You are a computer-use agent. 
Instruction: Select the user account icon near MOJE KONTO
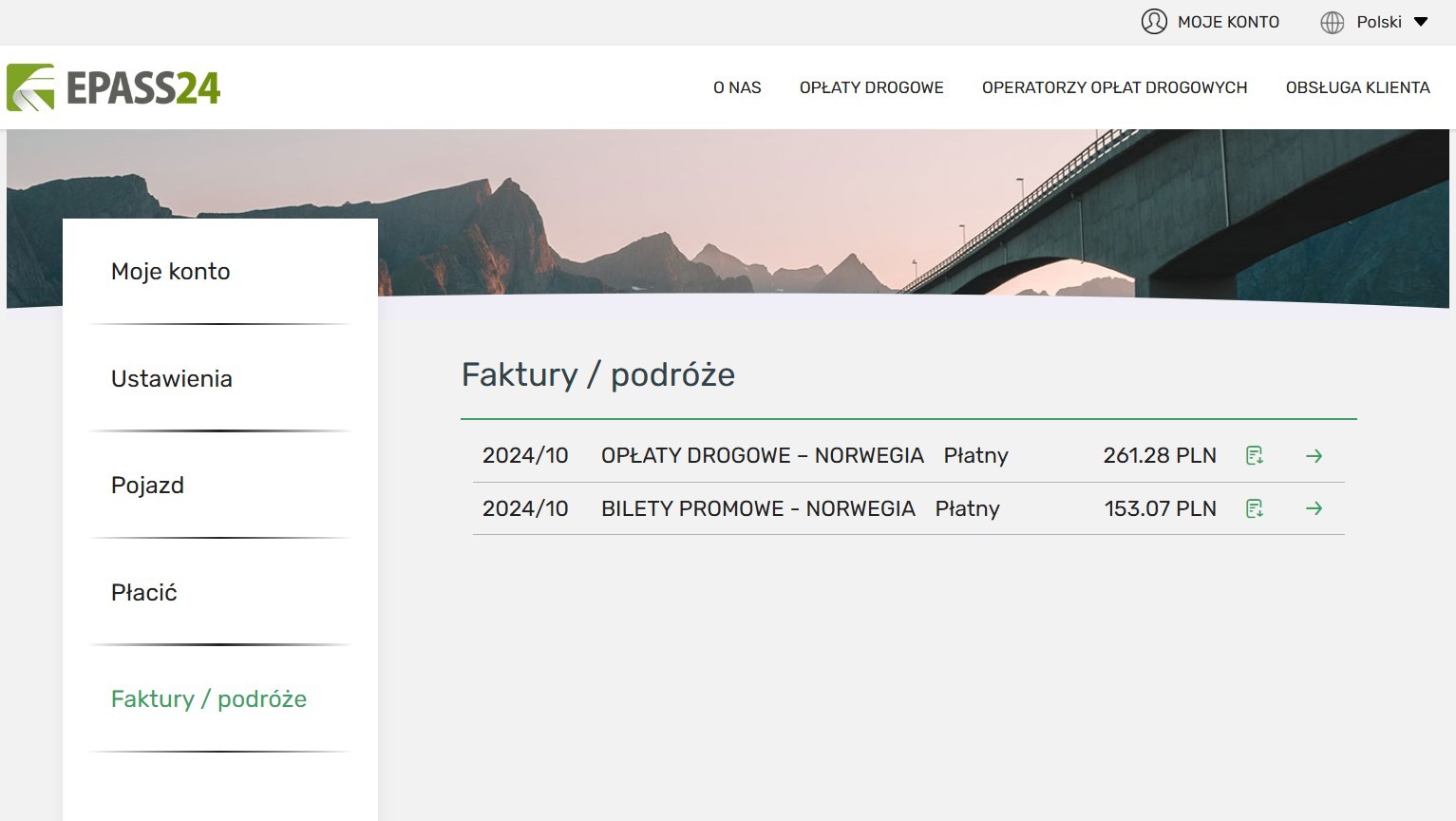[1154, 21]
